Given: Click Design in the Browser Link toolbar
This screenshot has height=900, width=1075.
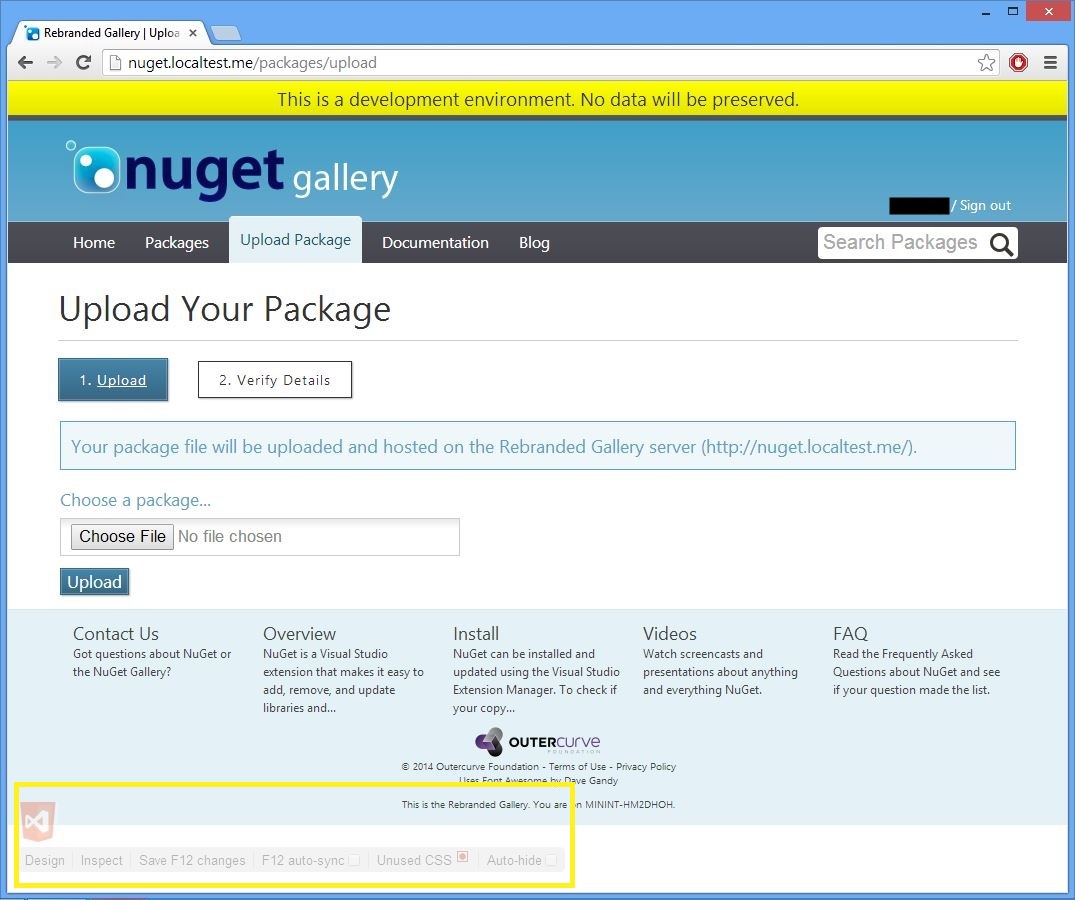Looking at the screenshot, I should 45,860.
